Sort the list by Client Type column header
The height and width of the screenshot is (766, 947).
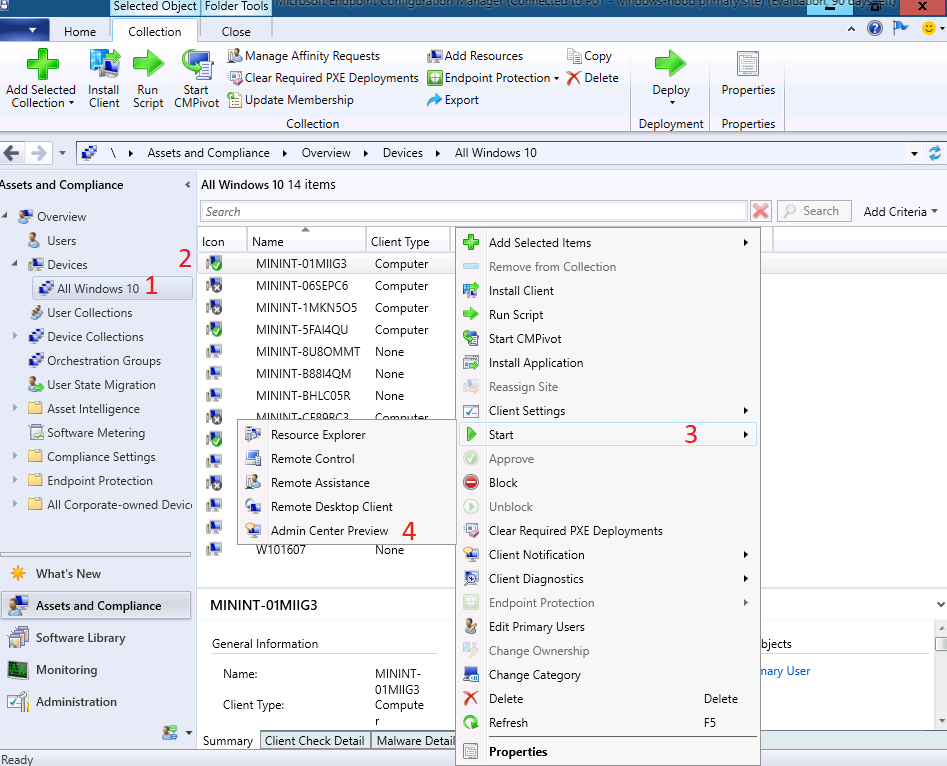[x=408, y=242]
